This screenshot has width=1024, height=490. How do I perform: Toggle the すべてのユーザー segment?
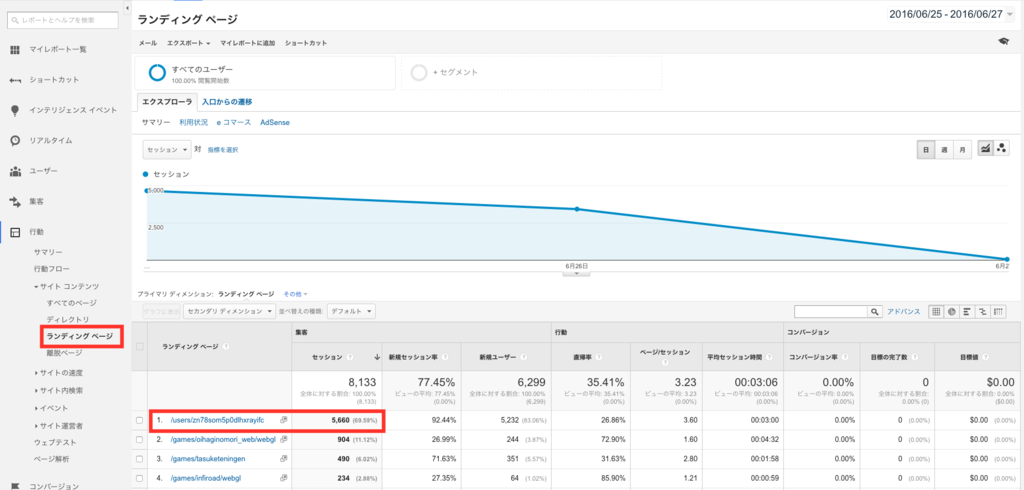pyautogui.click(x=264, y=73)
